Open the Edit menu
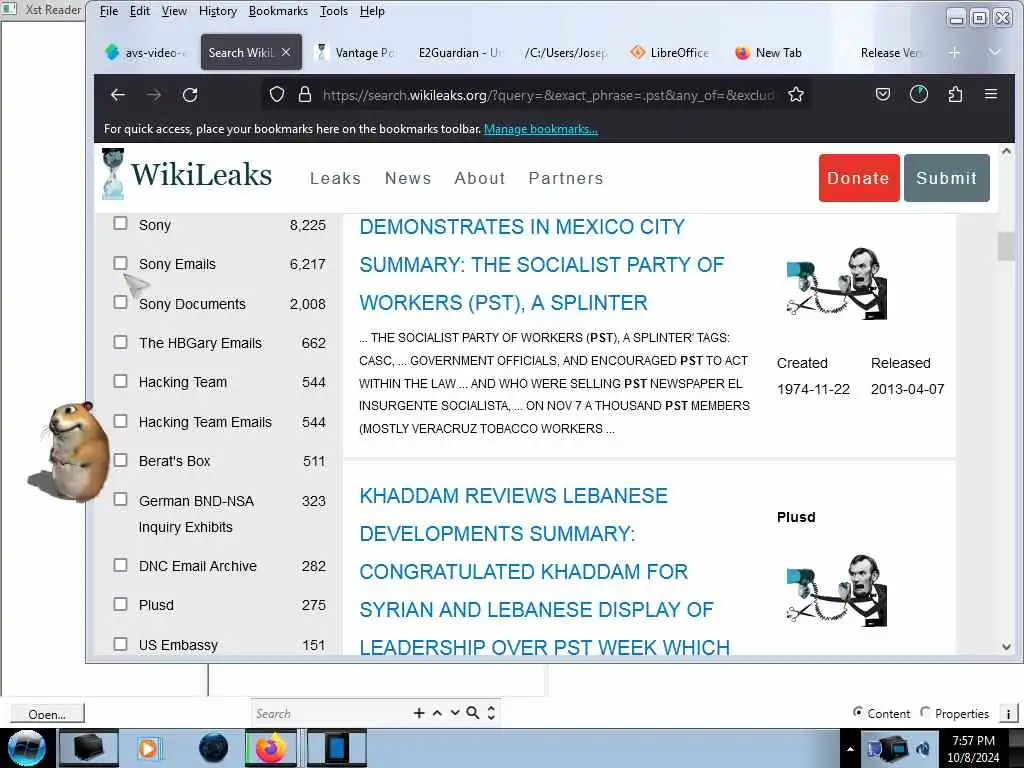This screenshot has width=1024, height=768. tap(140, 11)
